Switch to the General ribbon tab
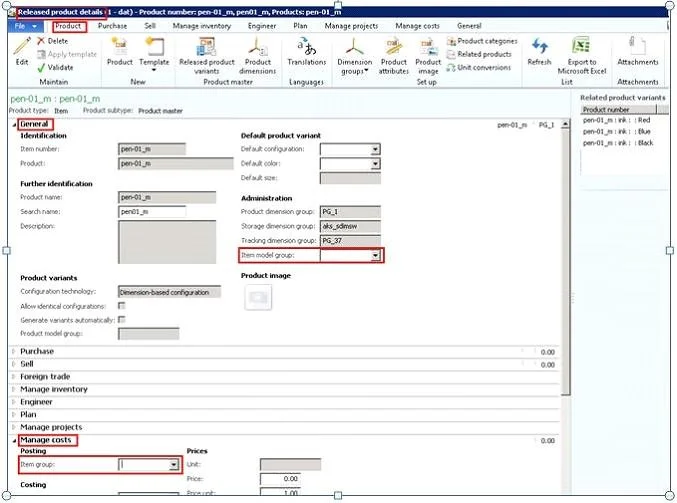Image resolution: width=677 pixels, height=503 pixels. click(x=469, y=26)
